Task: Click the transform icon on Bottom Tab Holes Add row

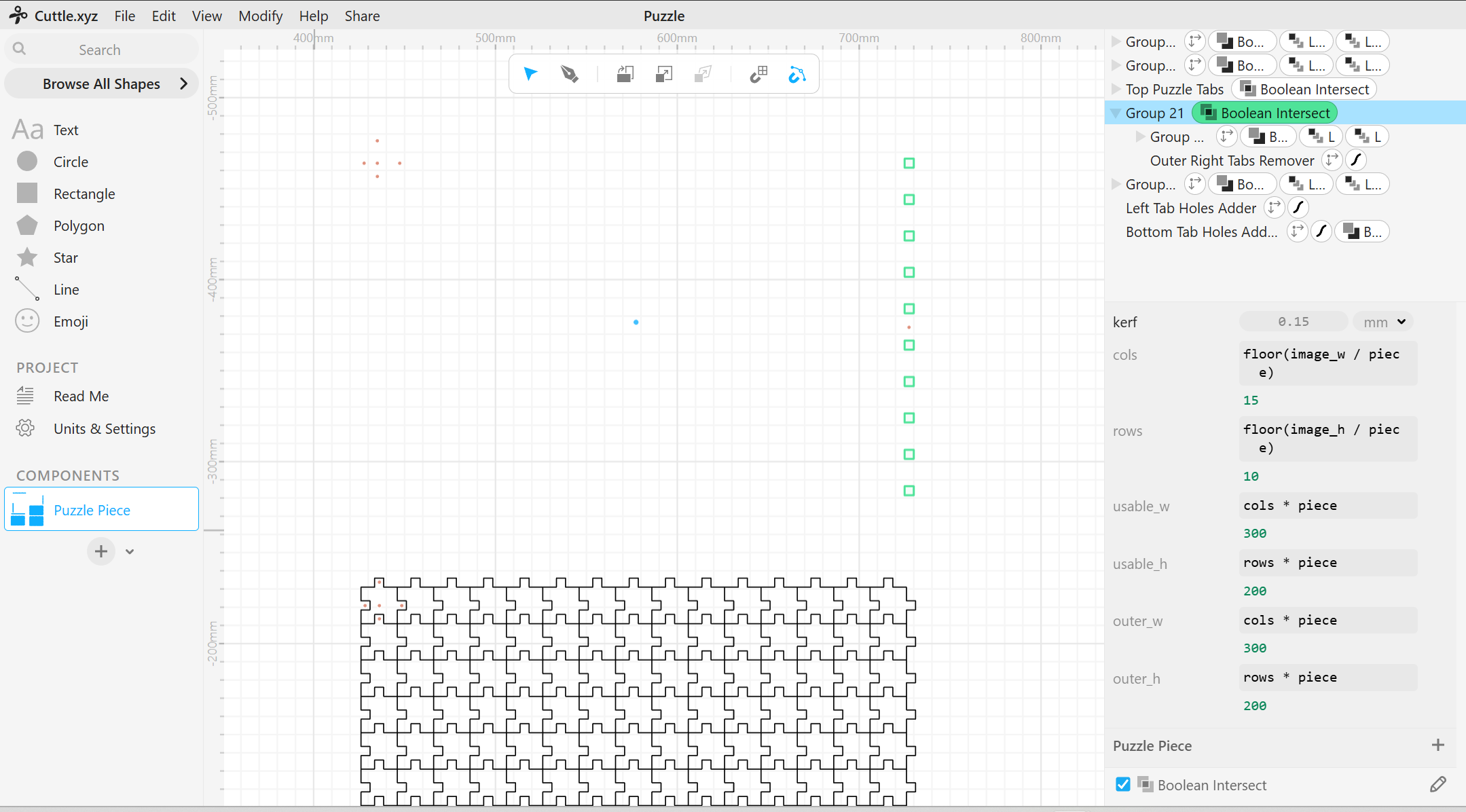Action: [1298, 232]
